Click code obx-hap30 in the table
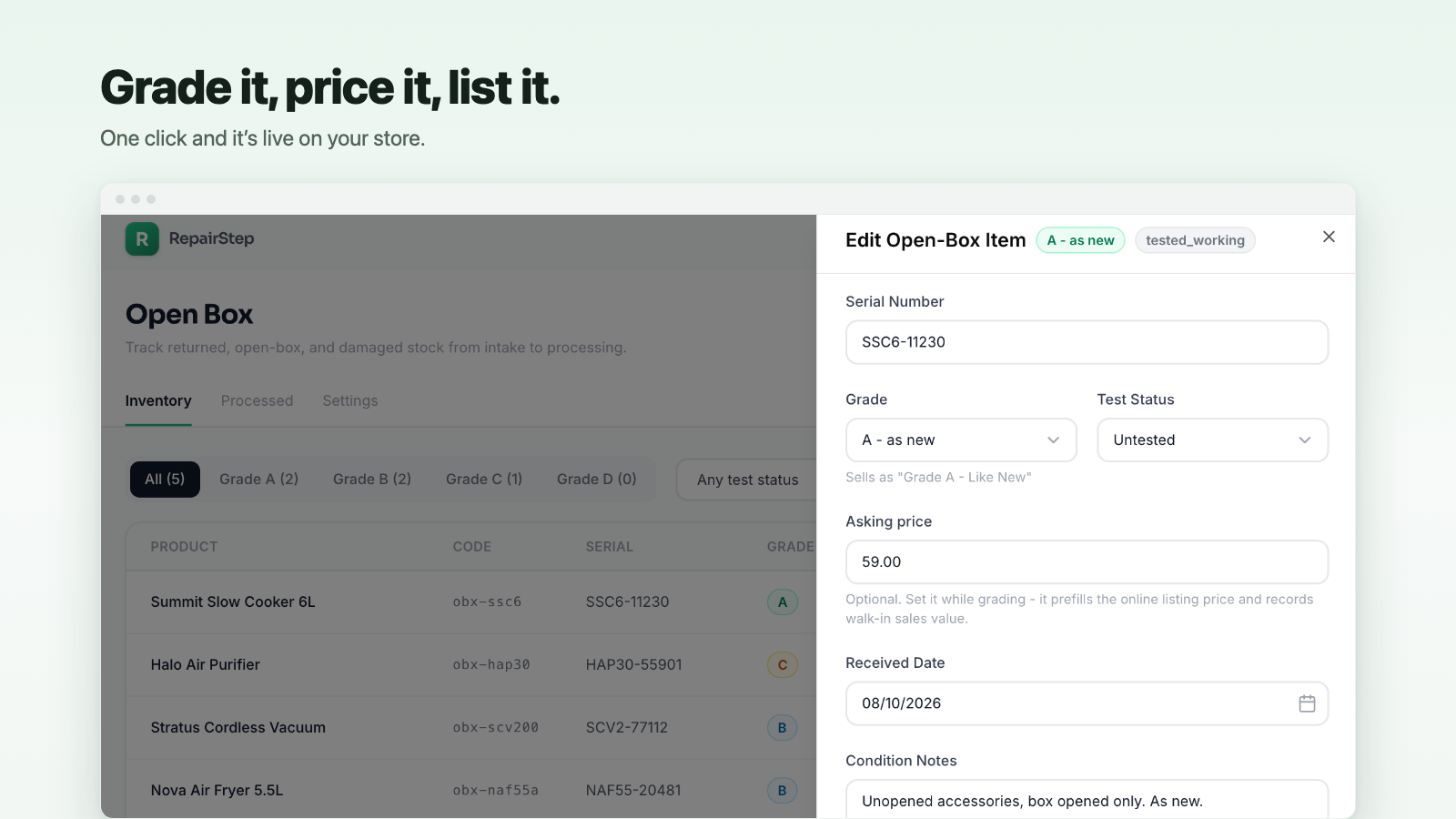 [x=491, y=665]
